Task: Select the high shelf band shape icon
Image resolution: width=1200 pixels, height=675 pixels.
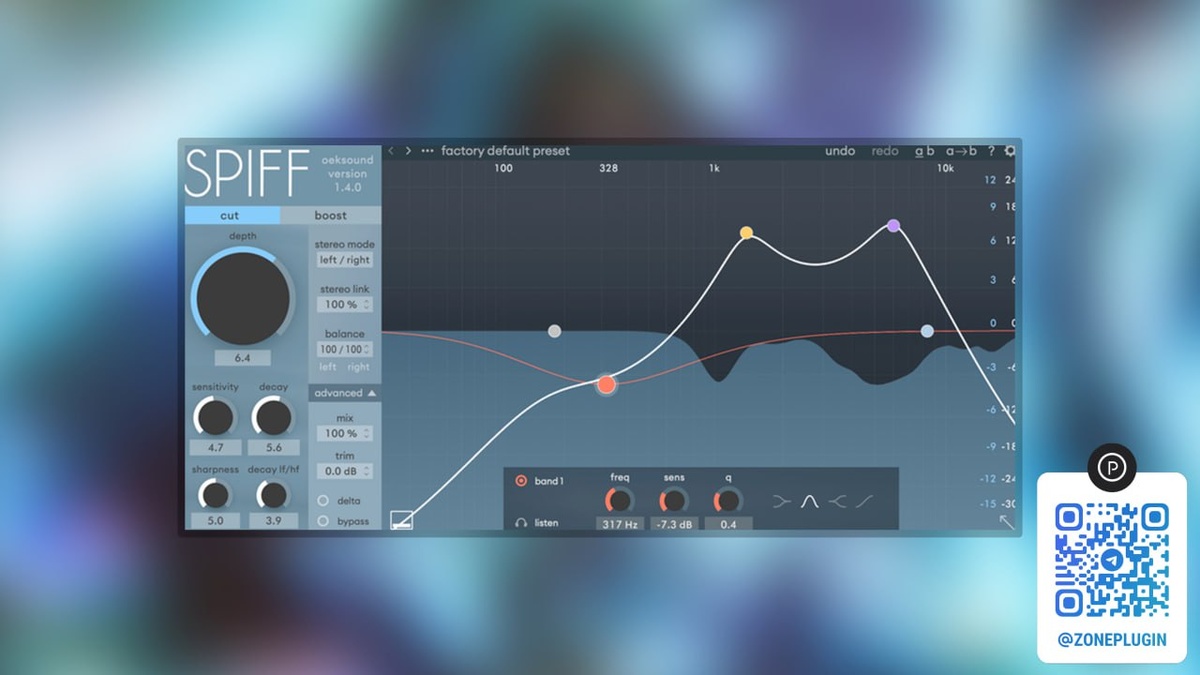Action: [838, 500]
